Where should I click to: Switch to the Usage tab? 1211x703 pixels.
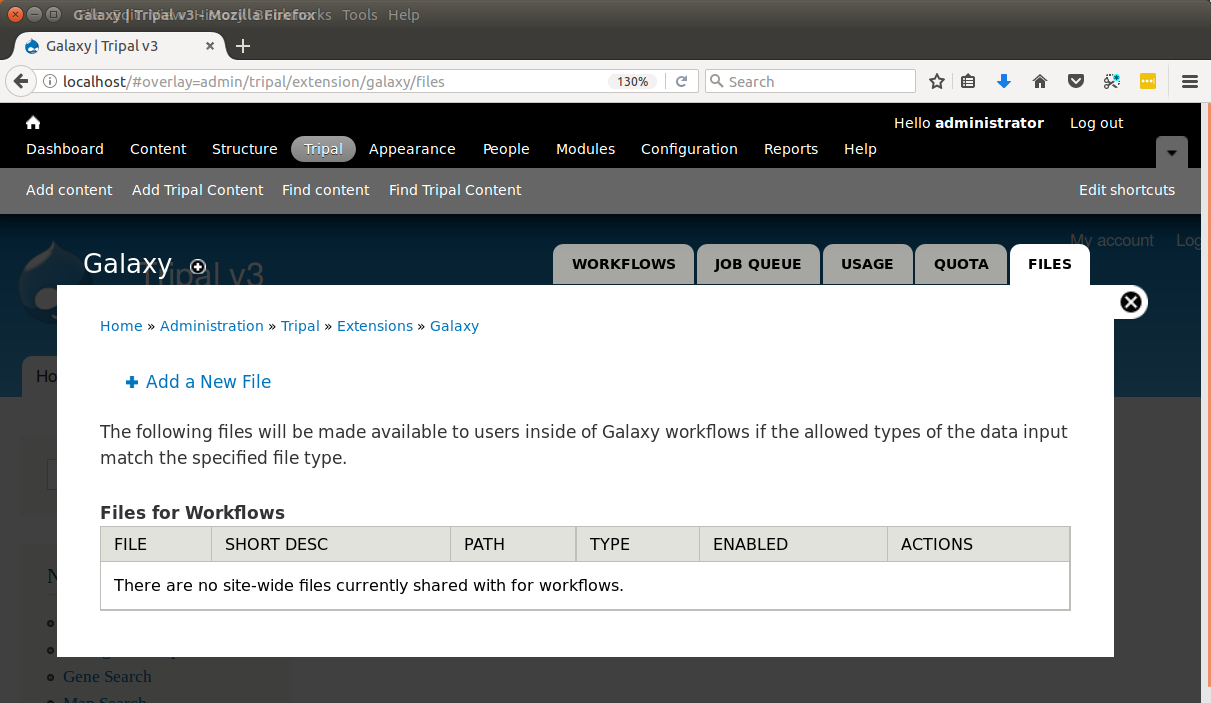[867, 265]
